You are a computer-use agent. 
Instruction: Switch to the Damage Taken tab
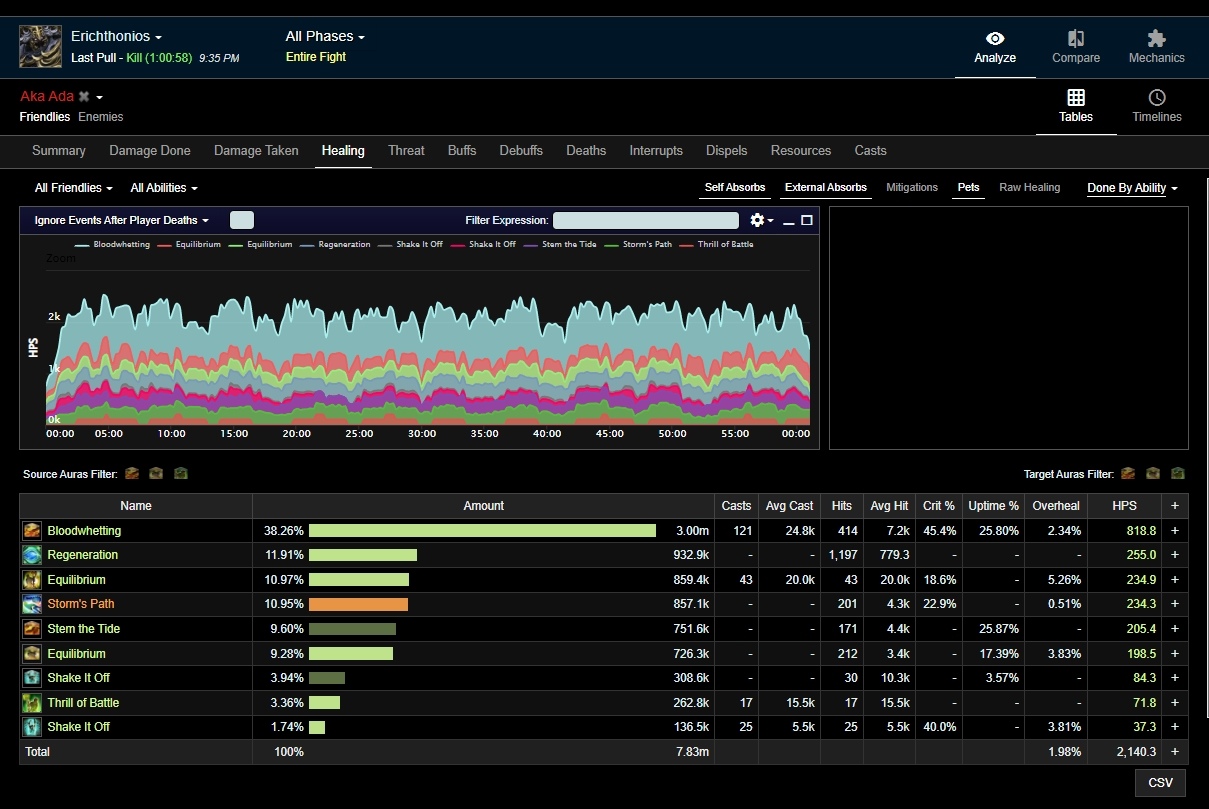coord(256,151)
